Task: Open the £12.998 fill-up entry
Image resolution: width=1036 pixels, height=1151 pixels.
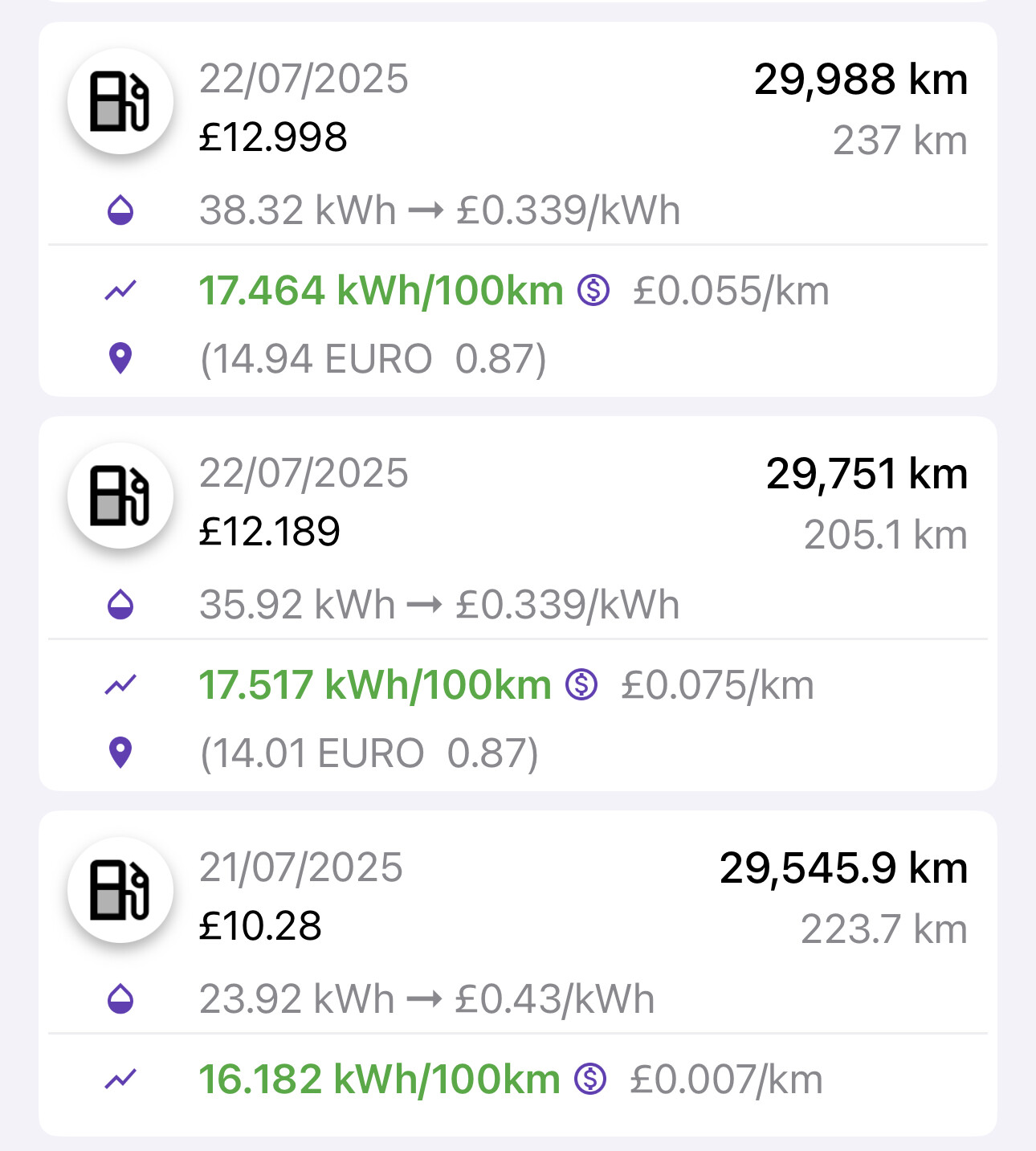Action: pyautogui.click(x=518, y=209)
